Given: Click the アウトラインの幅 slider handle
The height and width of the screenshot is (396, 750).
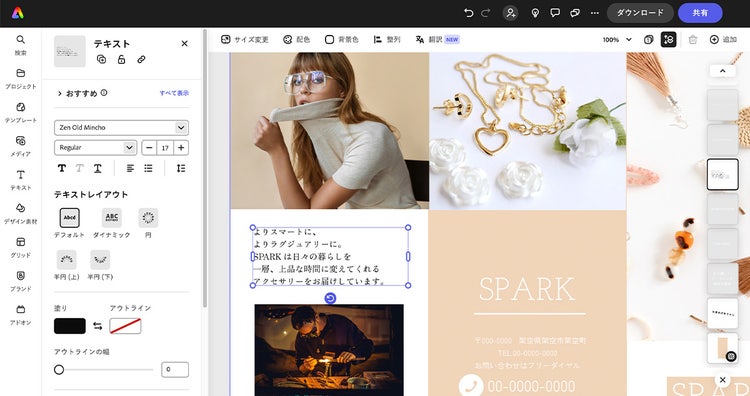Looking at the screenshot, I should point(59,370).
